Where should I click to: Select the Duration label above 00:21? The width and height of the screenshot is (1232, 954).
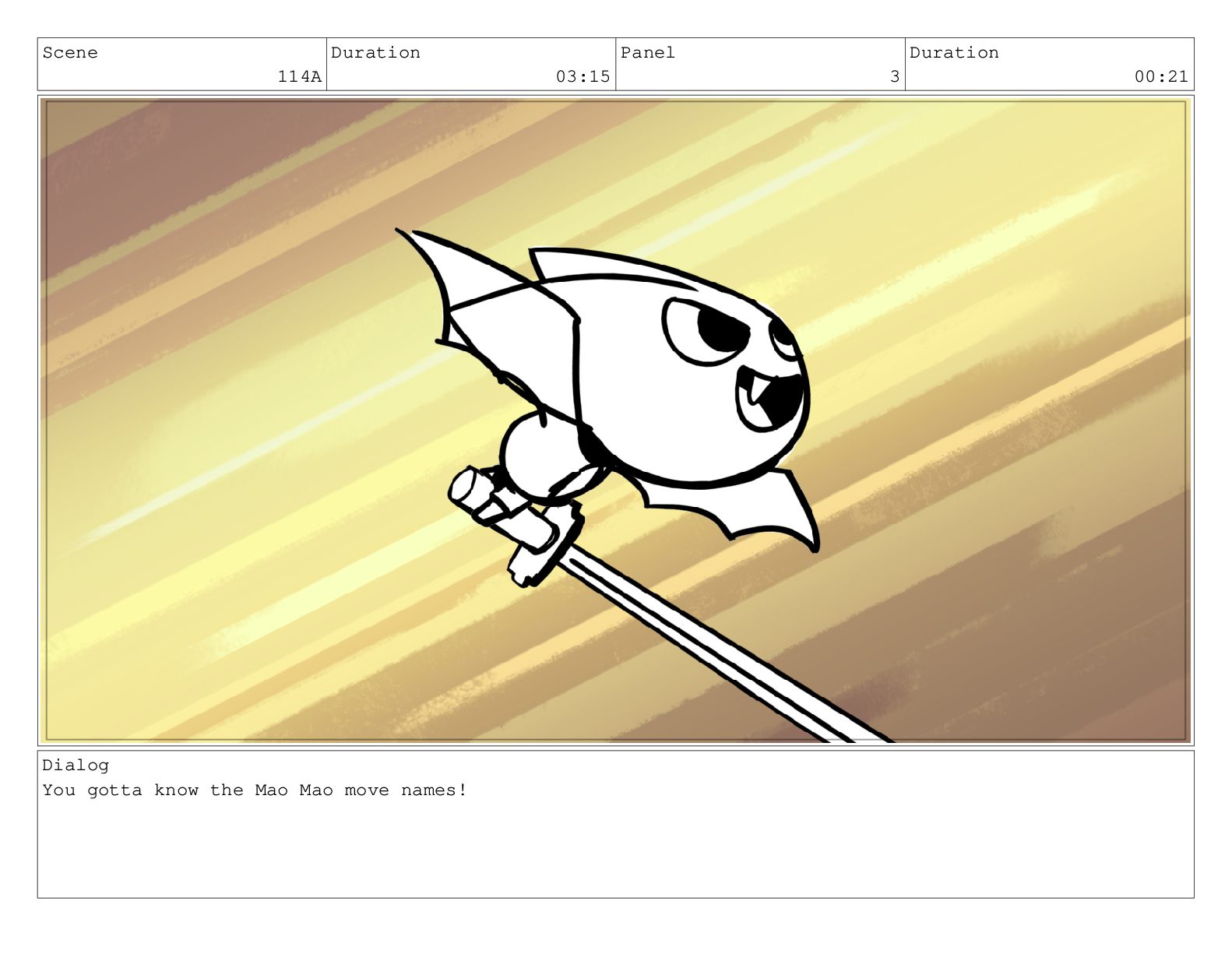954,53
